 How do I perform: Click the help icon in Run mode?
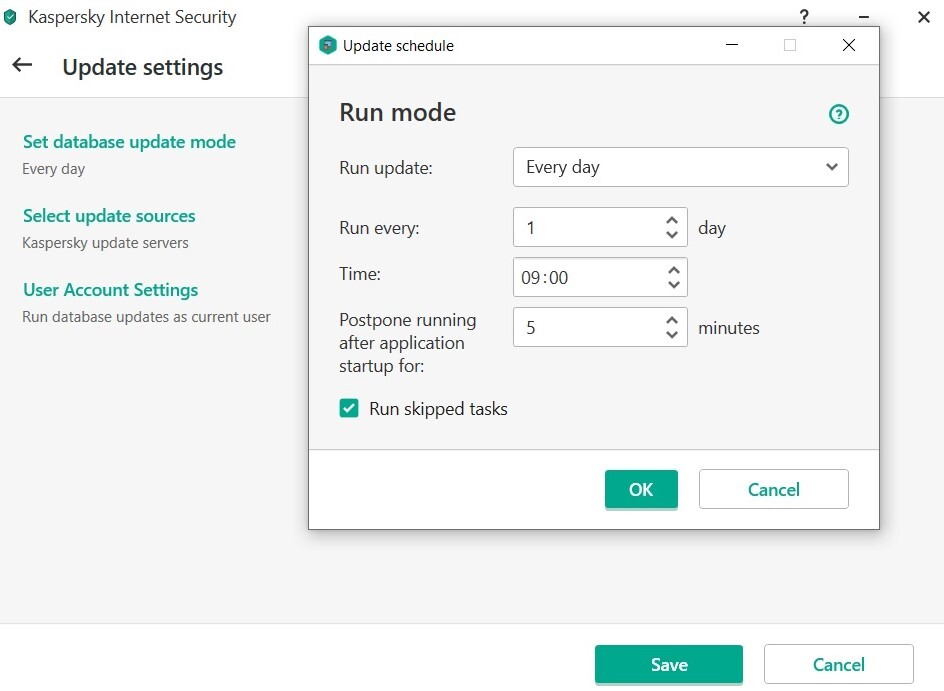pos(839,114)
